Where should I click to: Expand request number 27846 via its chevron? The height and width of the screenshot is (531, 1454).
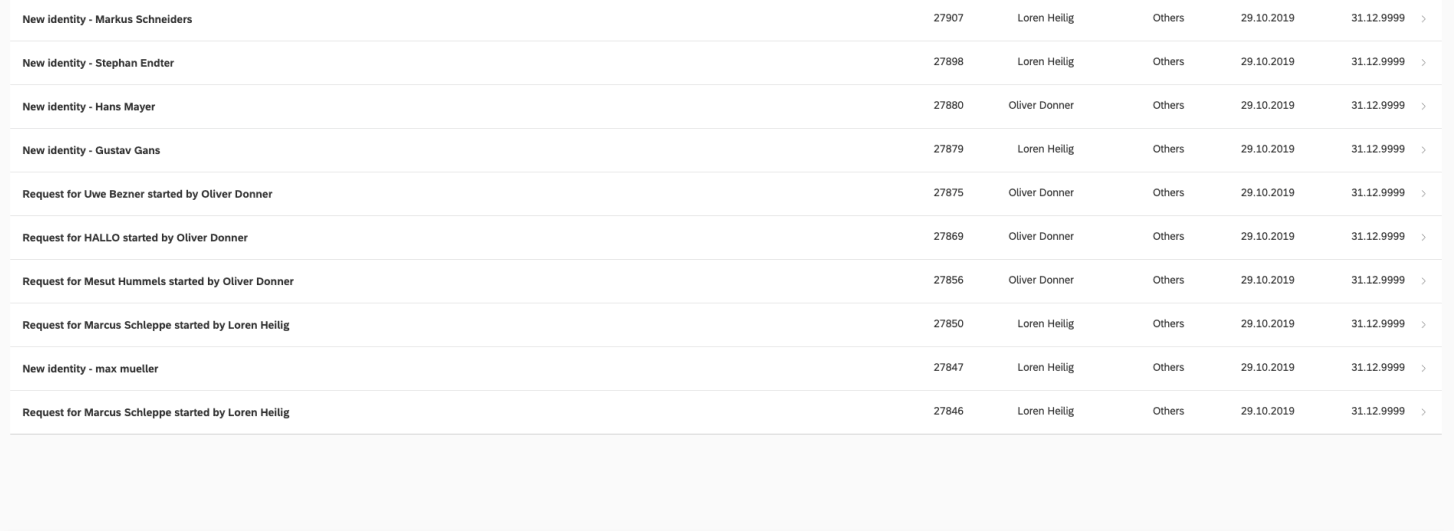coord(1423,412)
